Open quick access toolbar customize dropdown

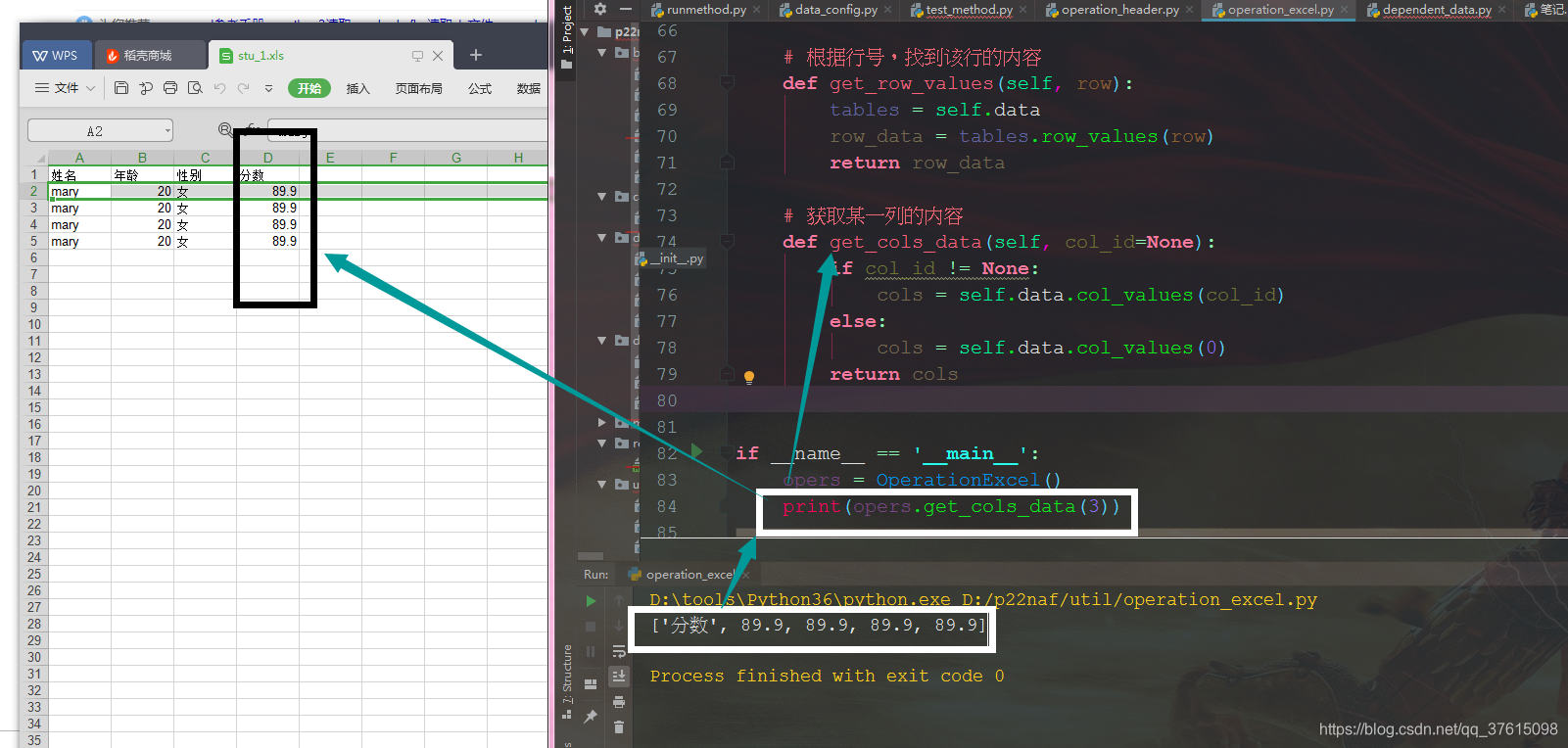pos(268,88)
